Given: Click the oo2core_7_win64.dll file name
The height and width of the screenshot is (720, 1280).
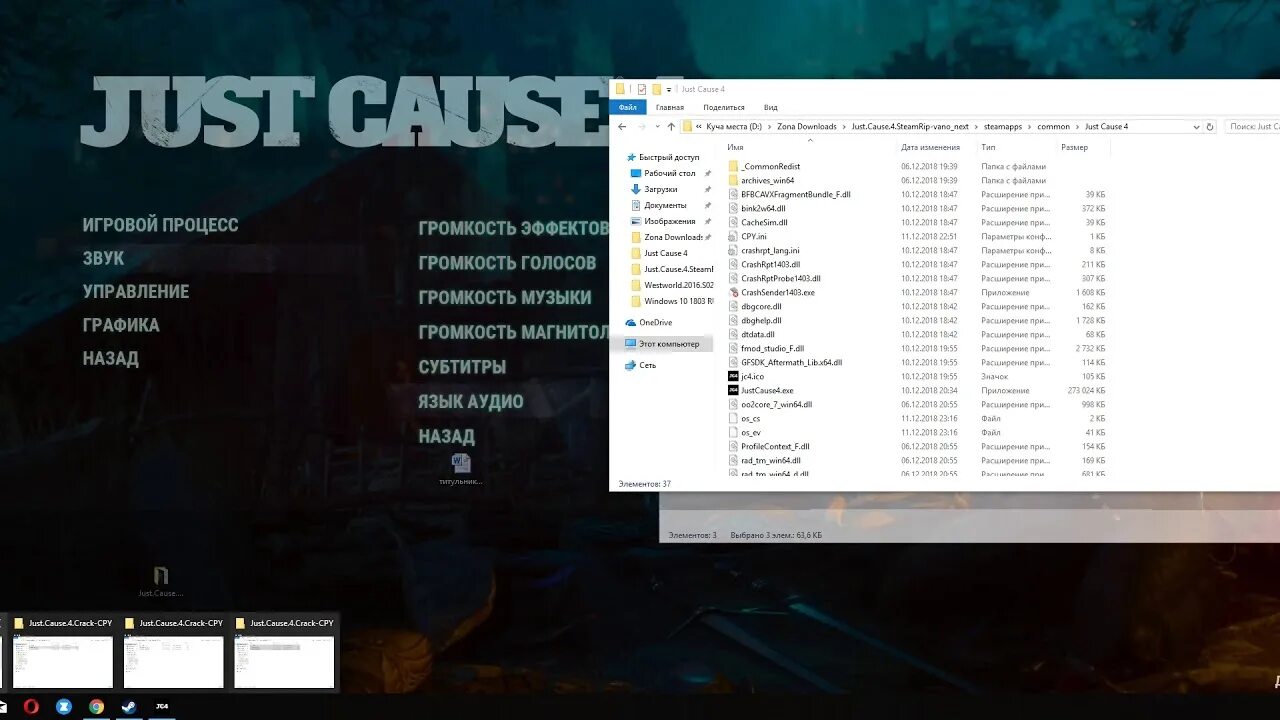Looking at the screenshot, I should (x=777, y=404).
